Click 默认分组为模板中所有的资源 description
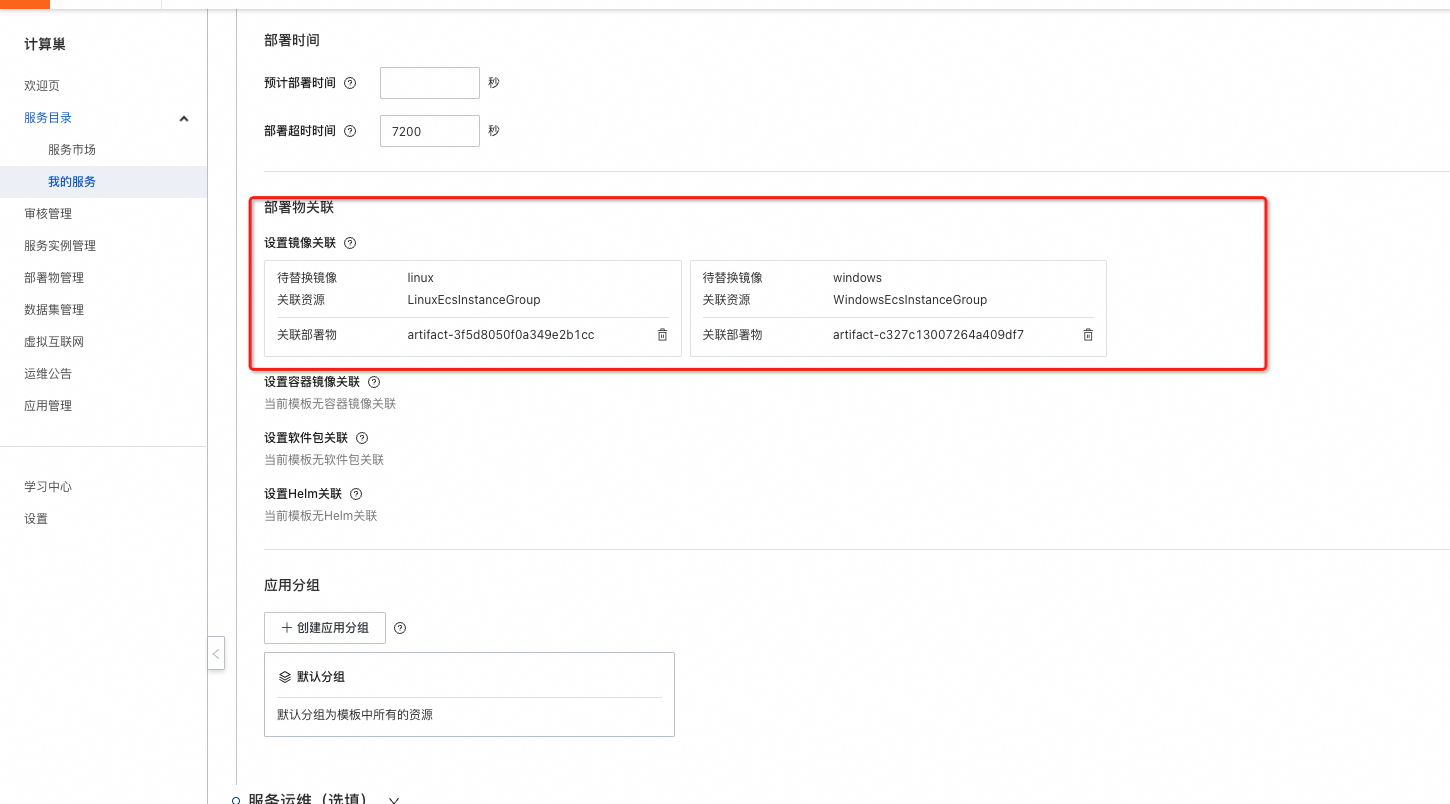The width and height of the screenshot is (1450, 804). (355, 715)
